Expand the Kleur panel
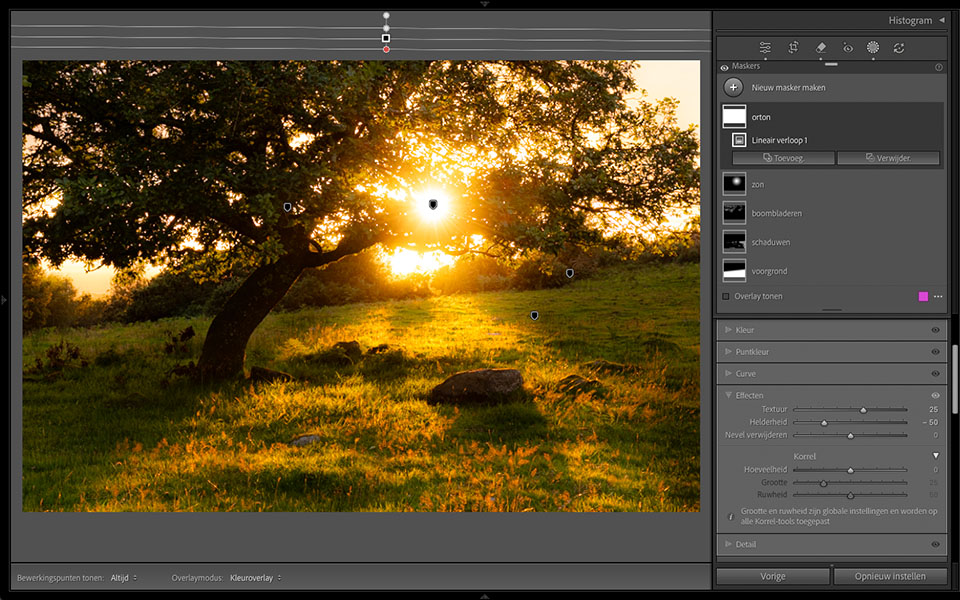The image size is (960, 600). pyautogui.click(x=729, y=330)
